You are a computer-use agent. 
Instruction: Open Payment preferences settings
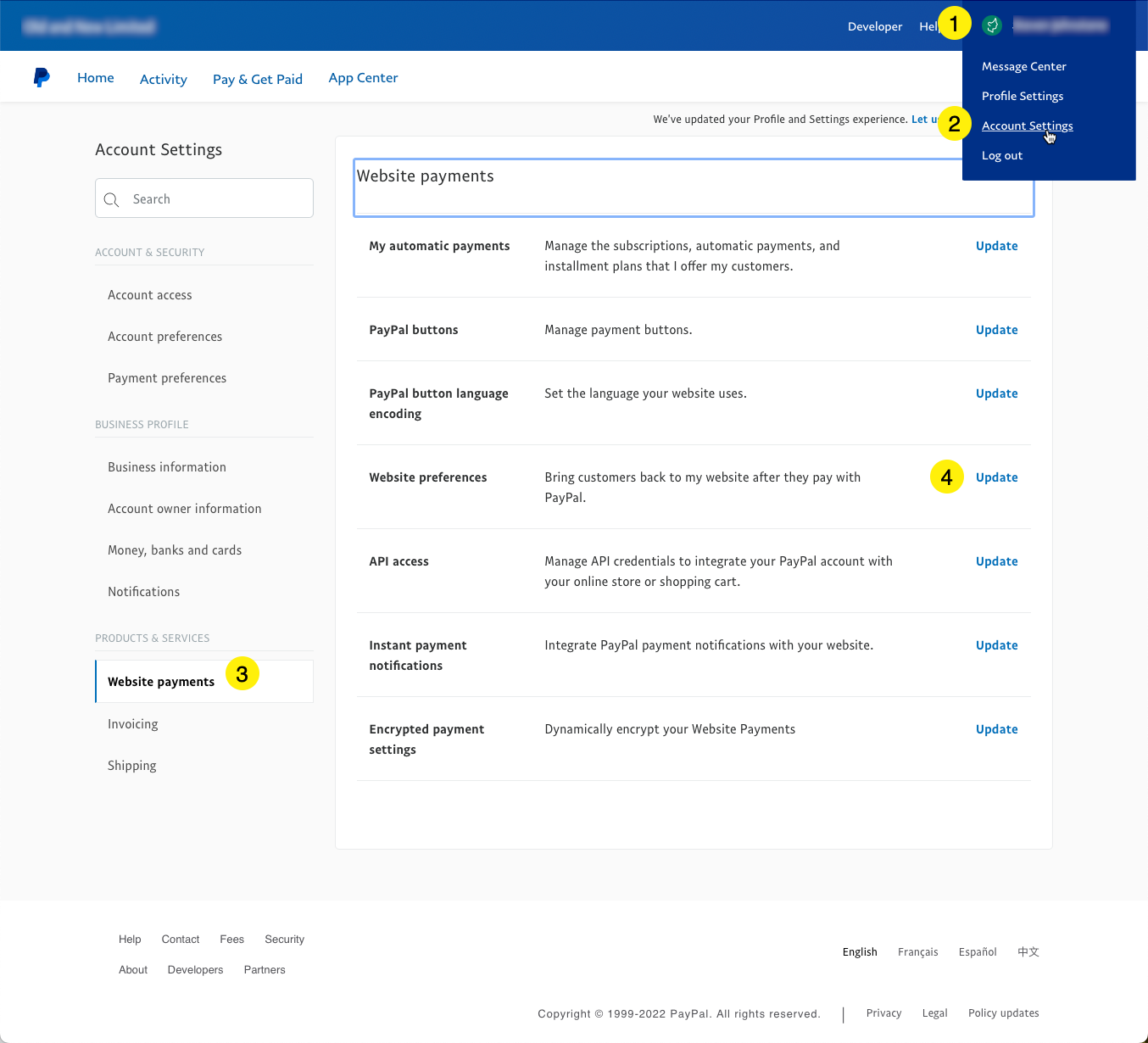(x=167, y=378)
